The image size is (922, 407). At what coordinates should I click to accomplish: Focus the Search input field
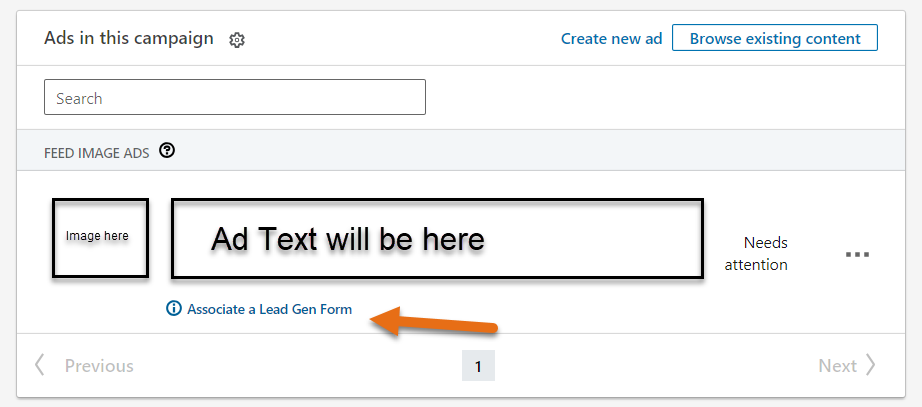[x=235, y=98]
